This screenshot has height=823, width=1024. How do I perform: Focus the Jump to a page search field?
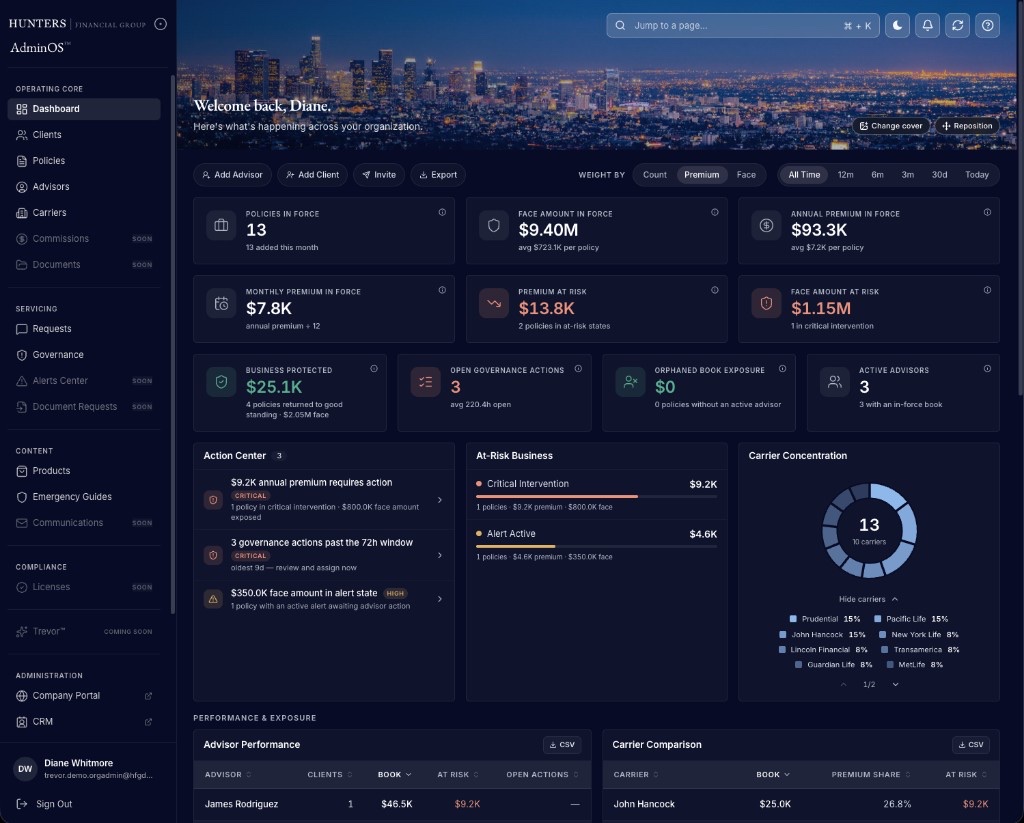click(x=743, y=25)
